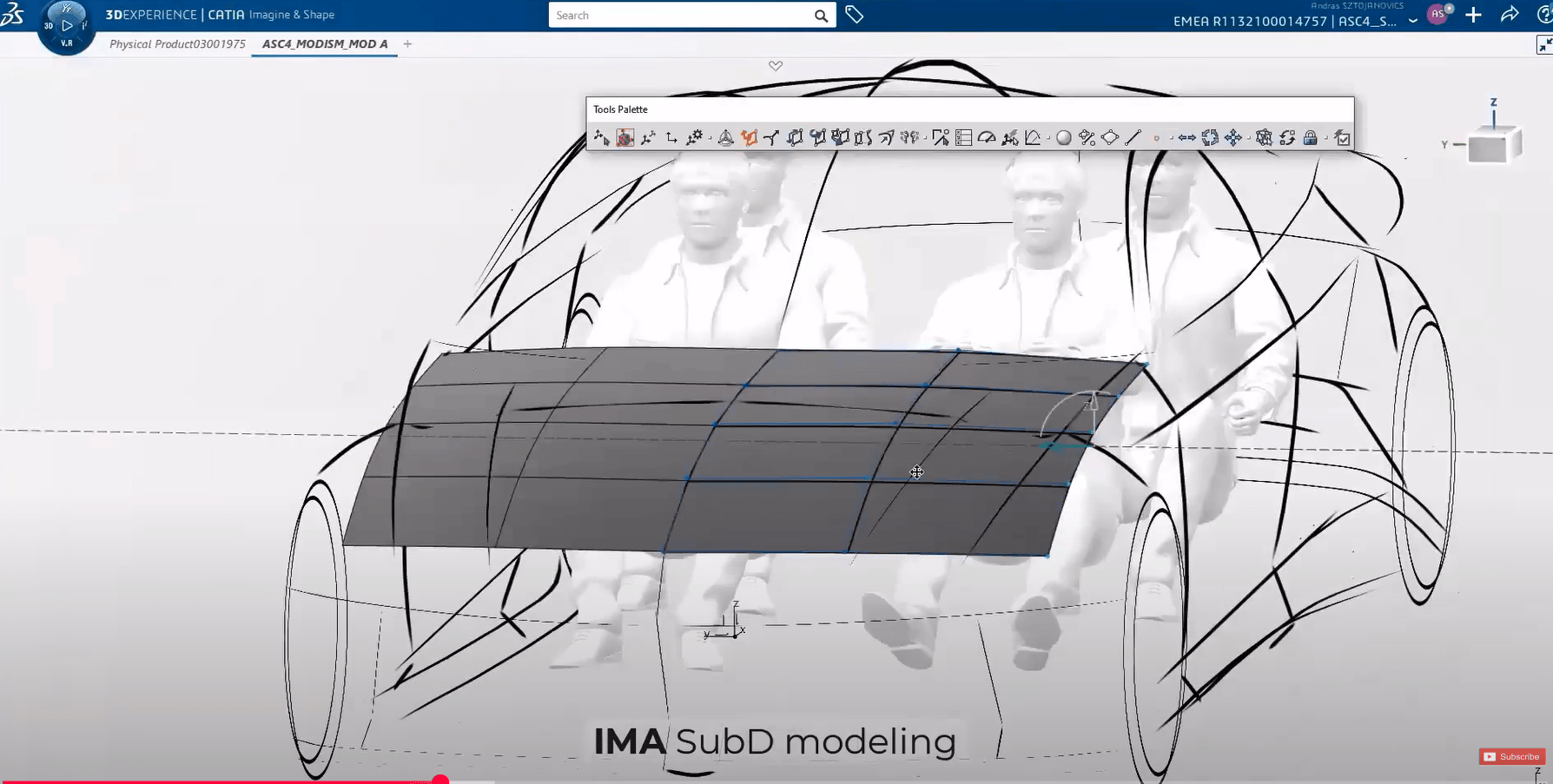Open the table list icon

click(963, 137)
